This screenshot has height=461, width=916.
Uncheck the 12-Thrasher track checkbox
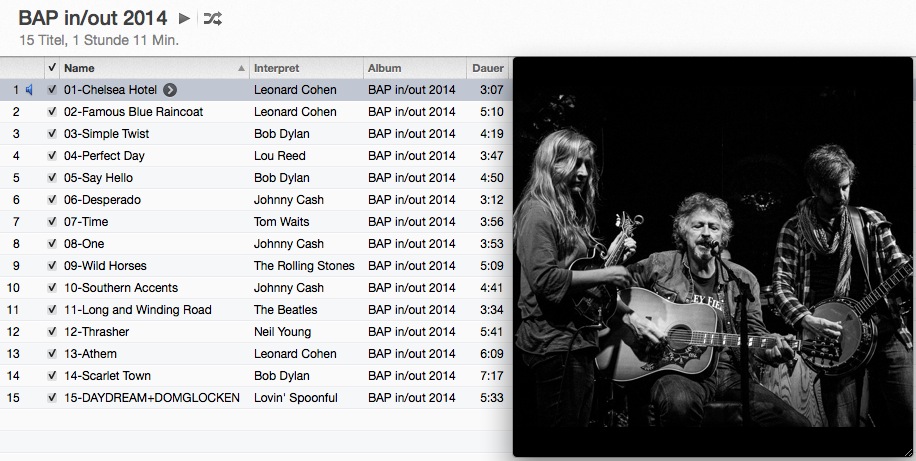tap(52, 332)
